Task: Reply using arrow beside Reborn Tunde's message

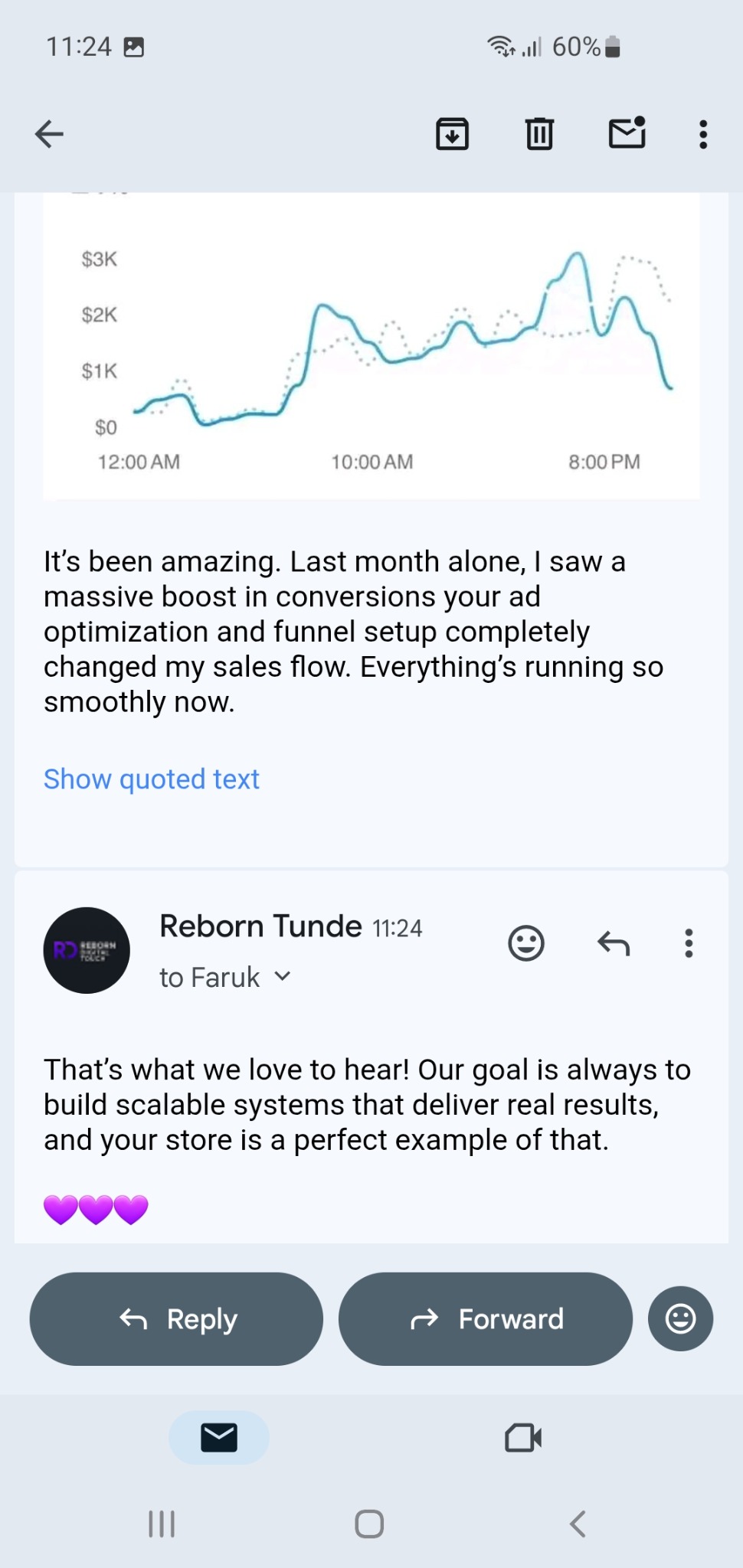Action: coord(613,943)
